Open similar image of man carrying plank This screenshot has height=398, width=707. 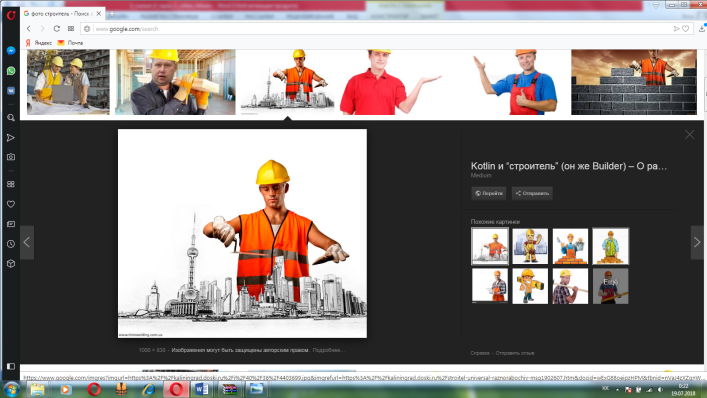click(570, 286)
